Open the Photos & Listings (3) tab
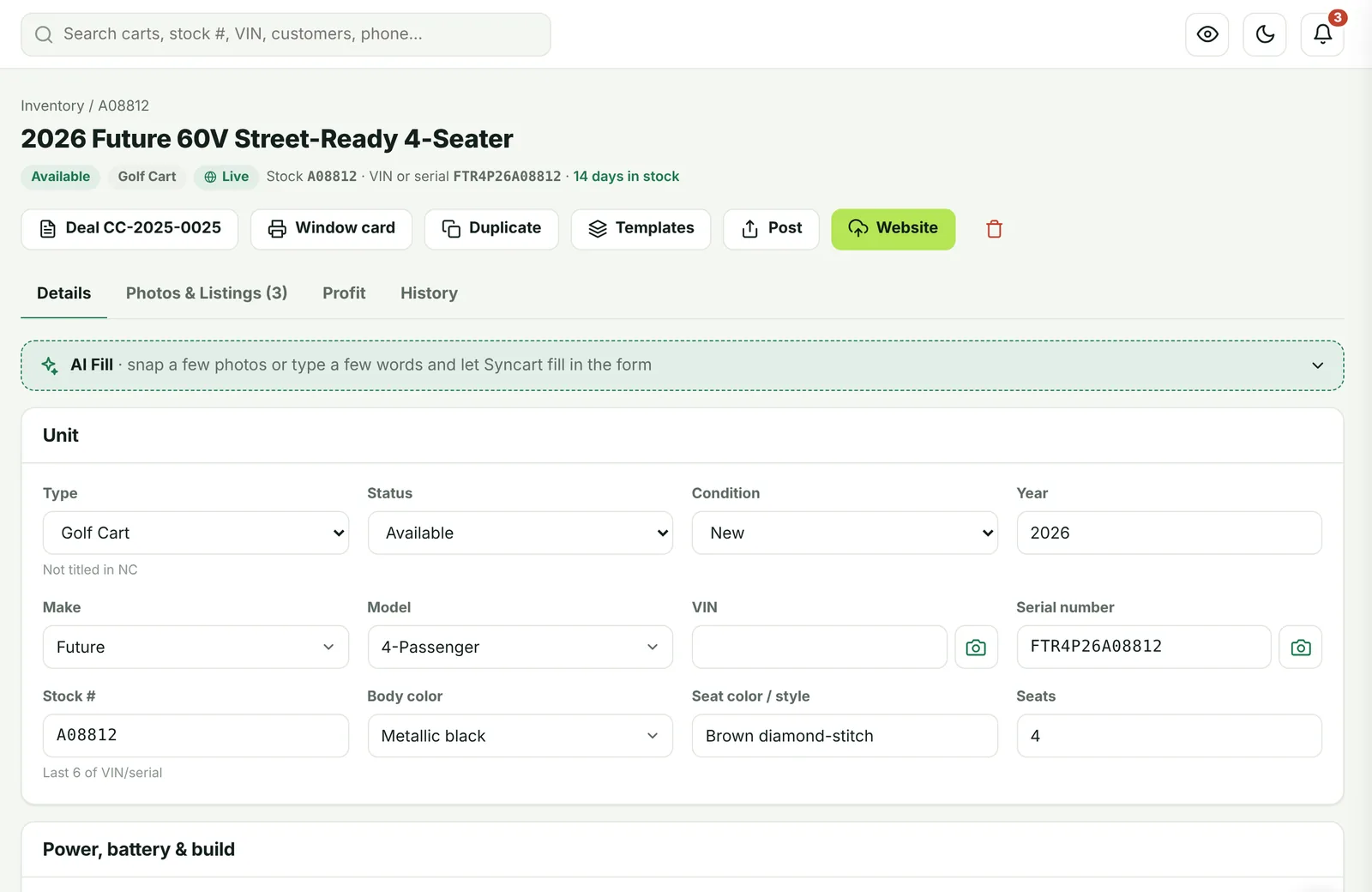This screenshot has width=1372, height=892. (207, 293)
